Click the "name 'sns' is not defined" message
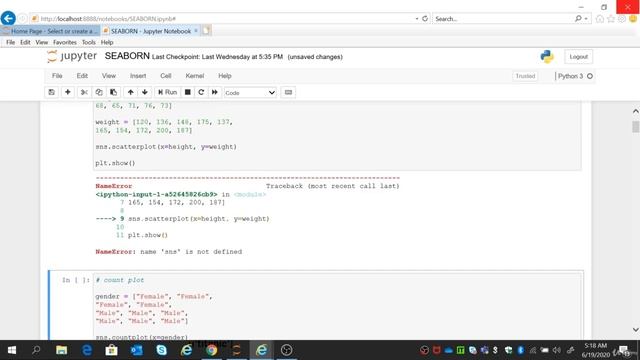 [191, 252]
